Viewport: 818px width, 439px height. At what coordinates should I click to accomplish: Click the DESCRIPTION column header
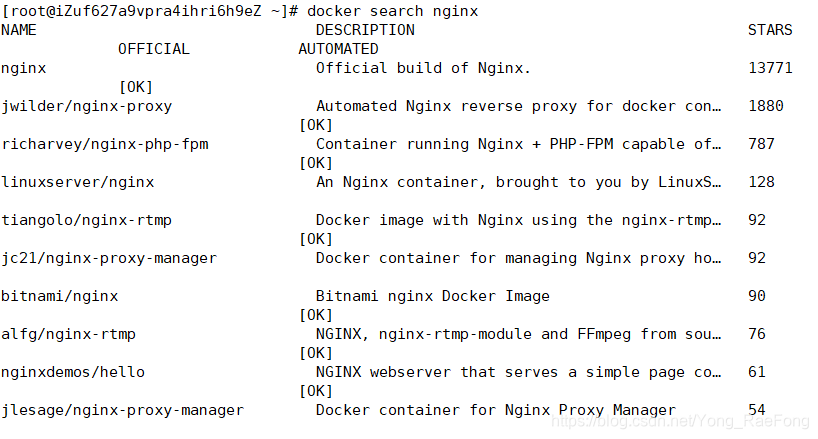coord(365,30)
